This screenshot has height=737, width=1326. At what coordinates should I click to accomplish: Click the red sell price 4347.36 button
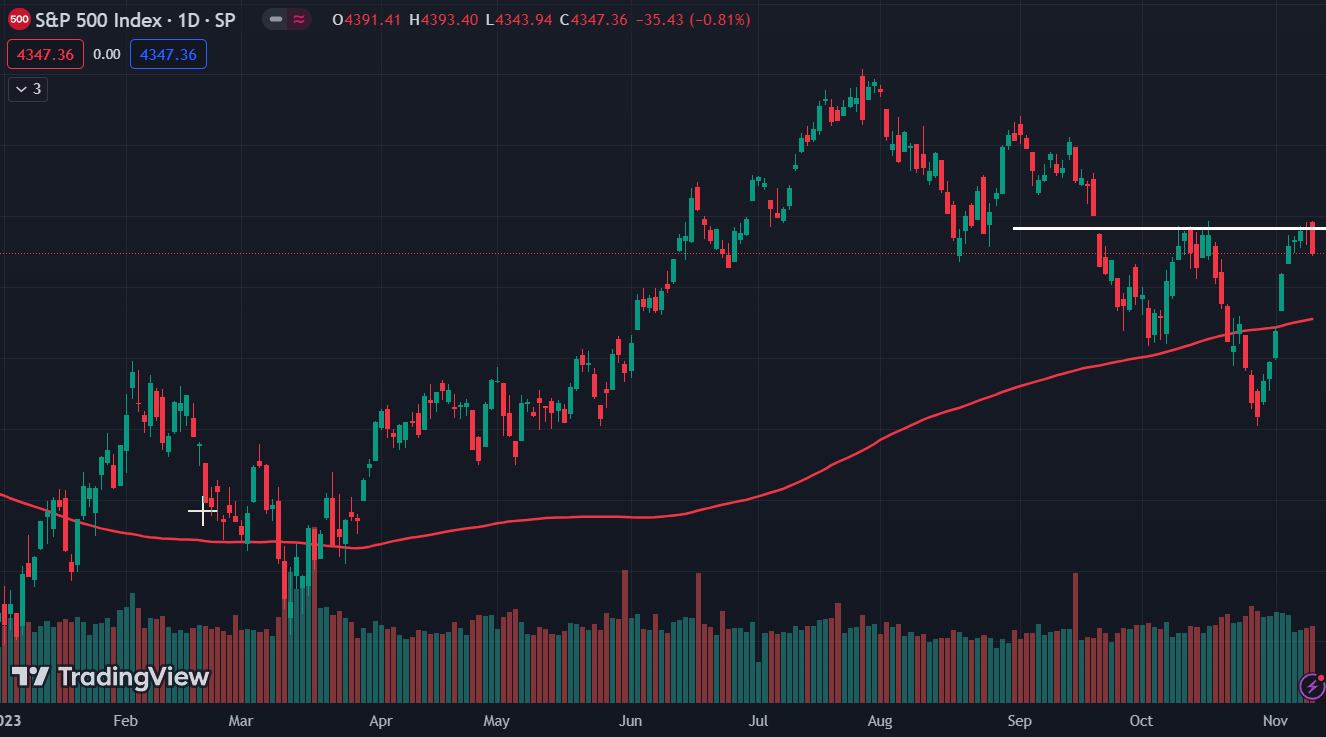pos(45,54)
